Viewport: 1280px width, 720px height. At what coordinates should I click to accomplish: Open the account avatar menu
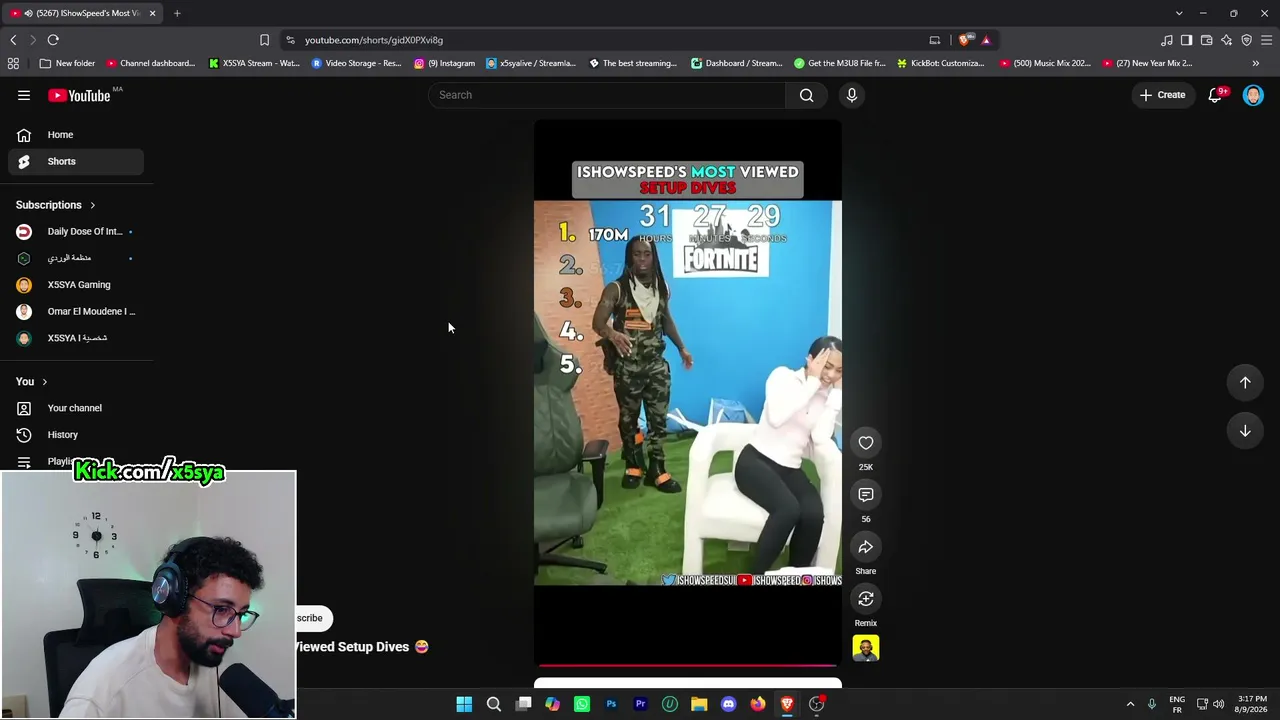tap(1253, 95)
